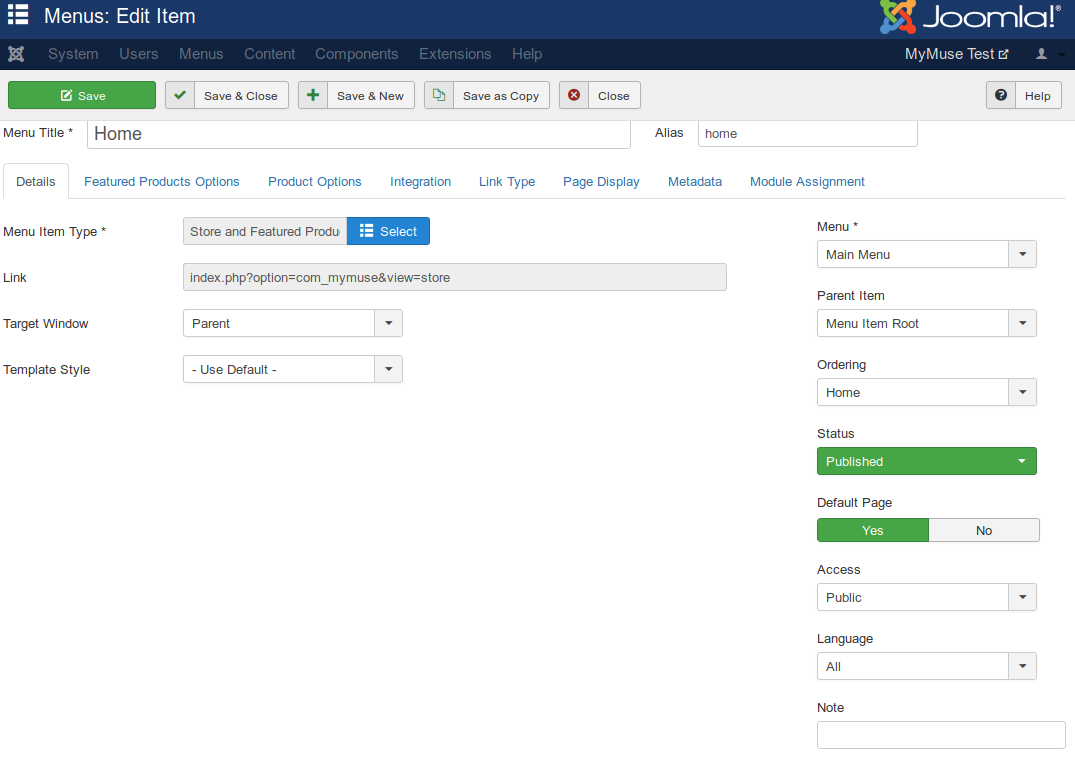The width and height of the screenshot is (1075, 767).
Task: Open the Extensions menu
Action: (455, 54)
